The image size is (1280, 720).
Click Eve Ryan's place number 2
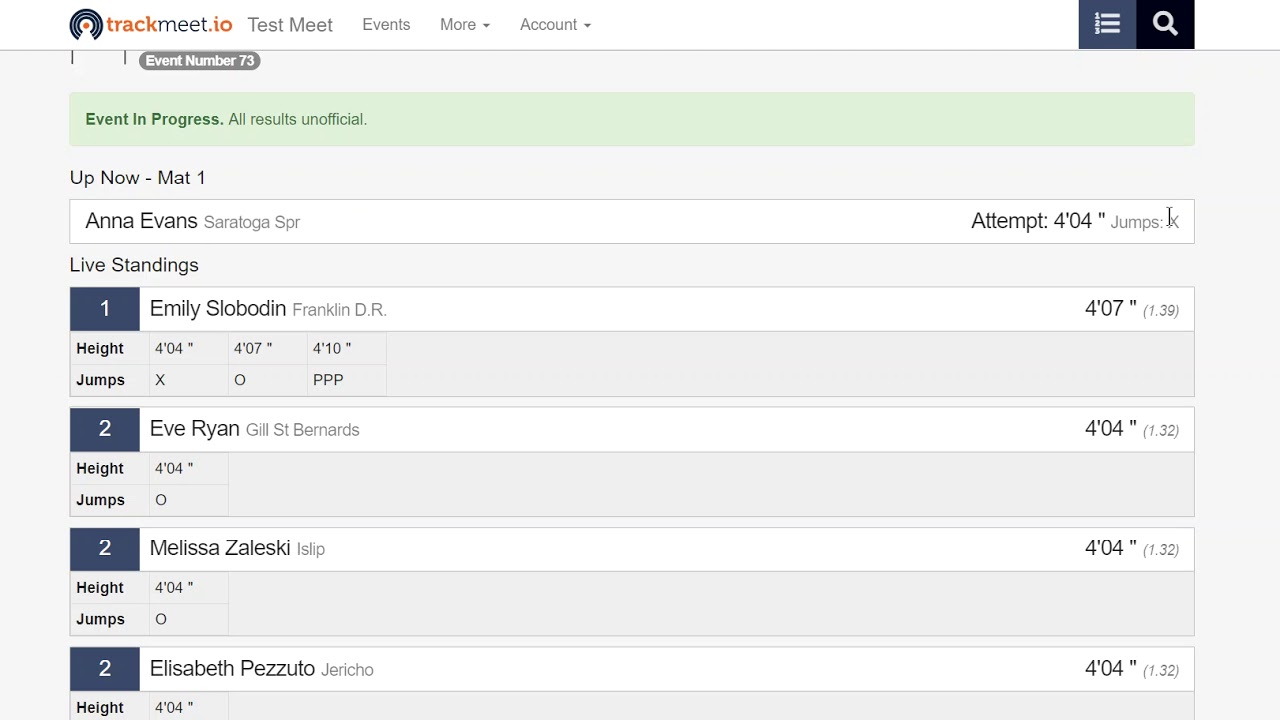(x=105, y=429)
